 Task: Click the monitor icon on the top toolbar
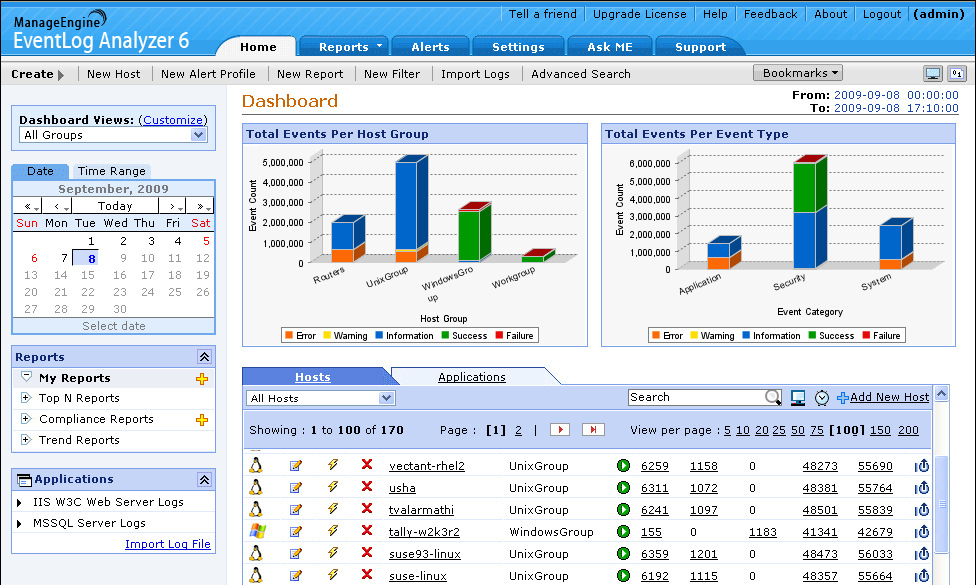933,73
